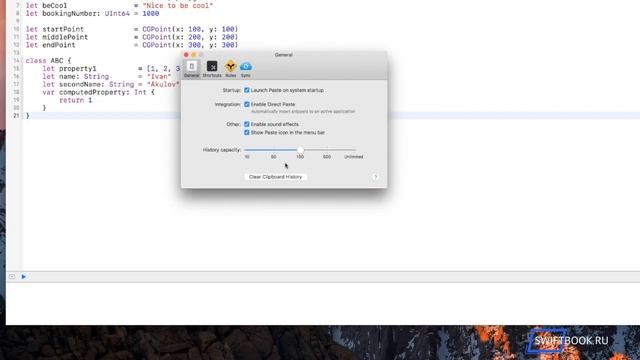640x360 pixels.
Task: Click the History capacity slider knob
Action: pos(300,150)
